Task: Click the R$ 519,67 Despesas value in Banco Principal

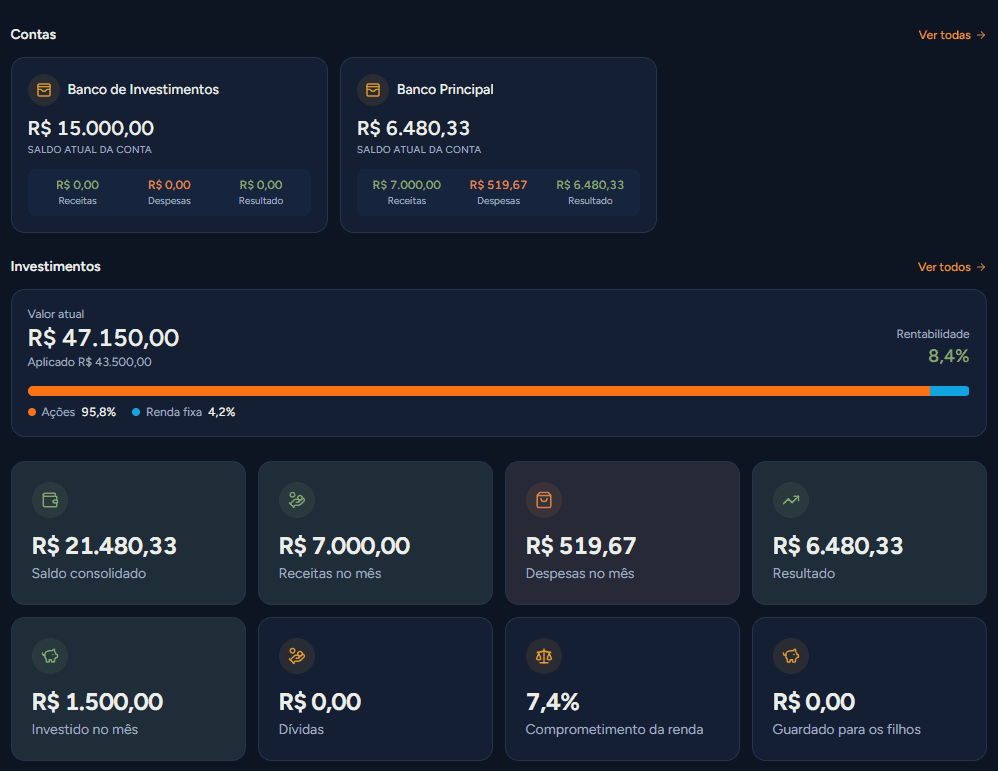Action: pyautogui.click(x=498, y=185)
